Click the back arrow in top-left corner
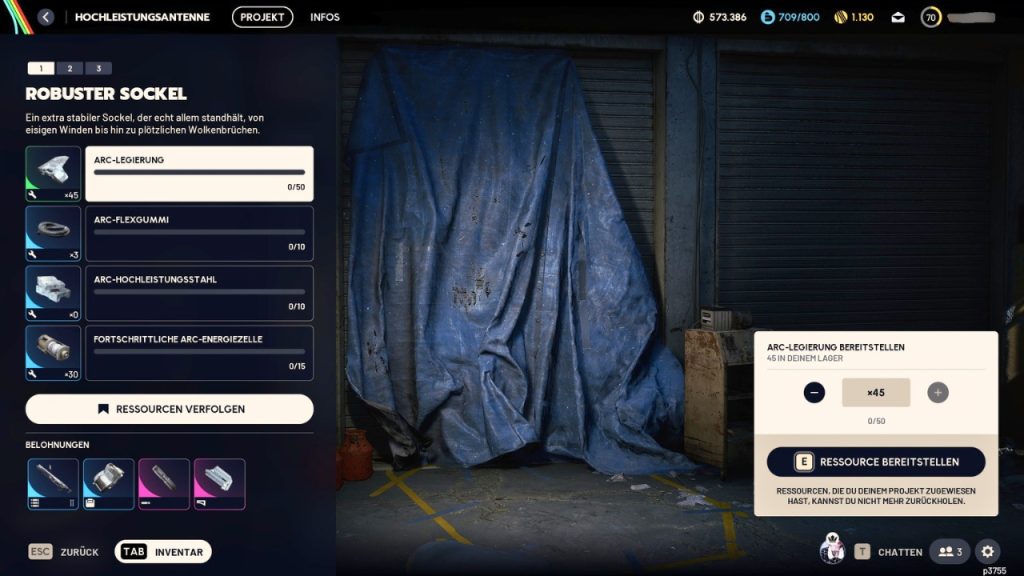The width and height of the screenshot is (1024, 576). point(46,17)
